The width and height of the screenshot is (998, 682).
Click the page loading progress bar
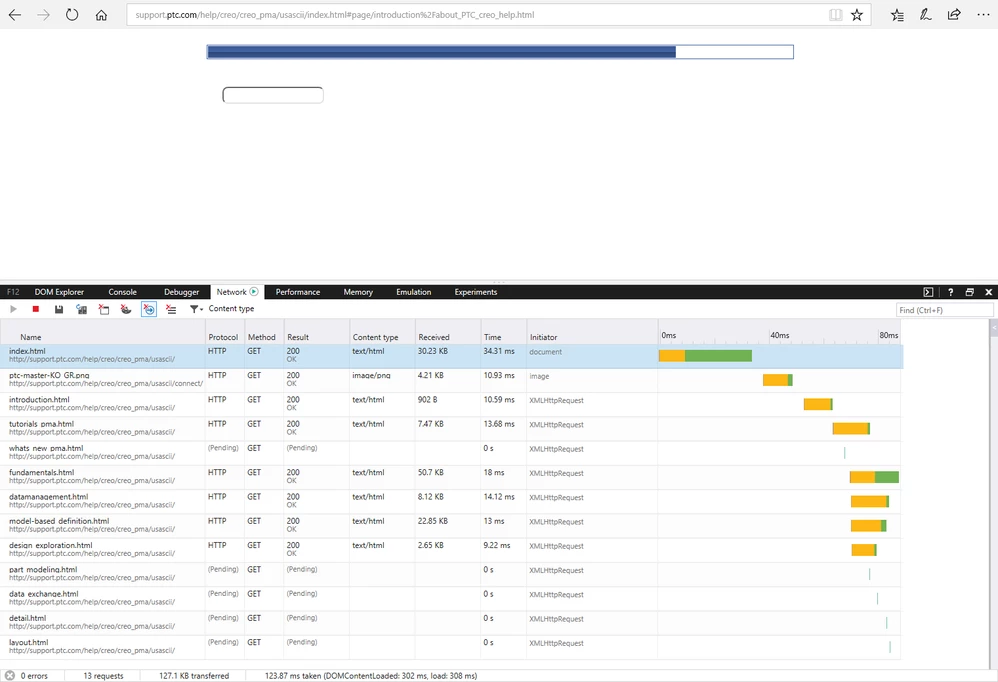(x=500, y=52)
